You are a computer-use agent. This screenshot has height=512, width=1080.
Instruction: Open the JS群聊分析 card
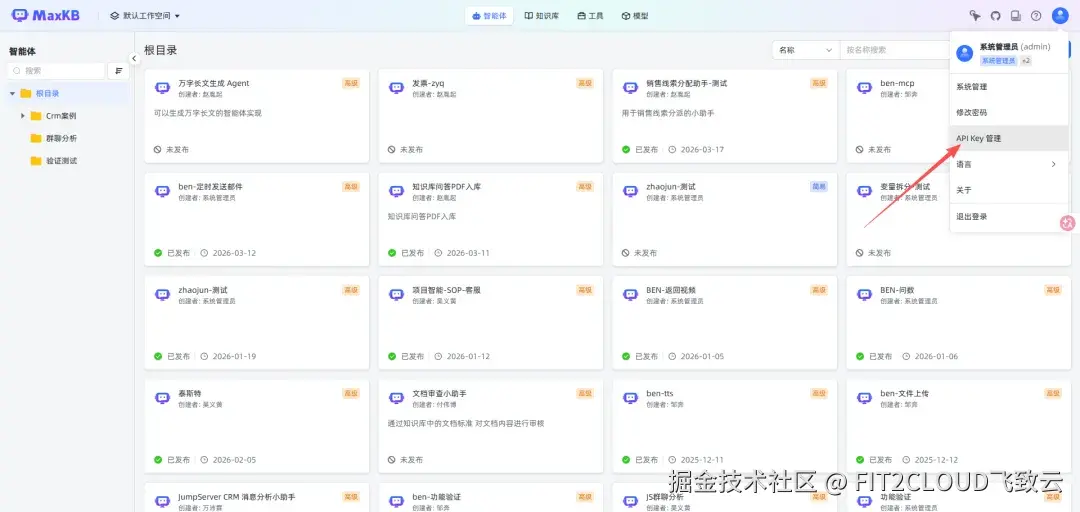pyautogui.click(x=725, y=498)
